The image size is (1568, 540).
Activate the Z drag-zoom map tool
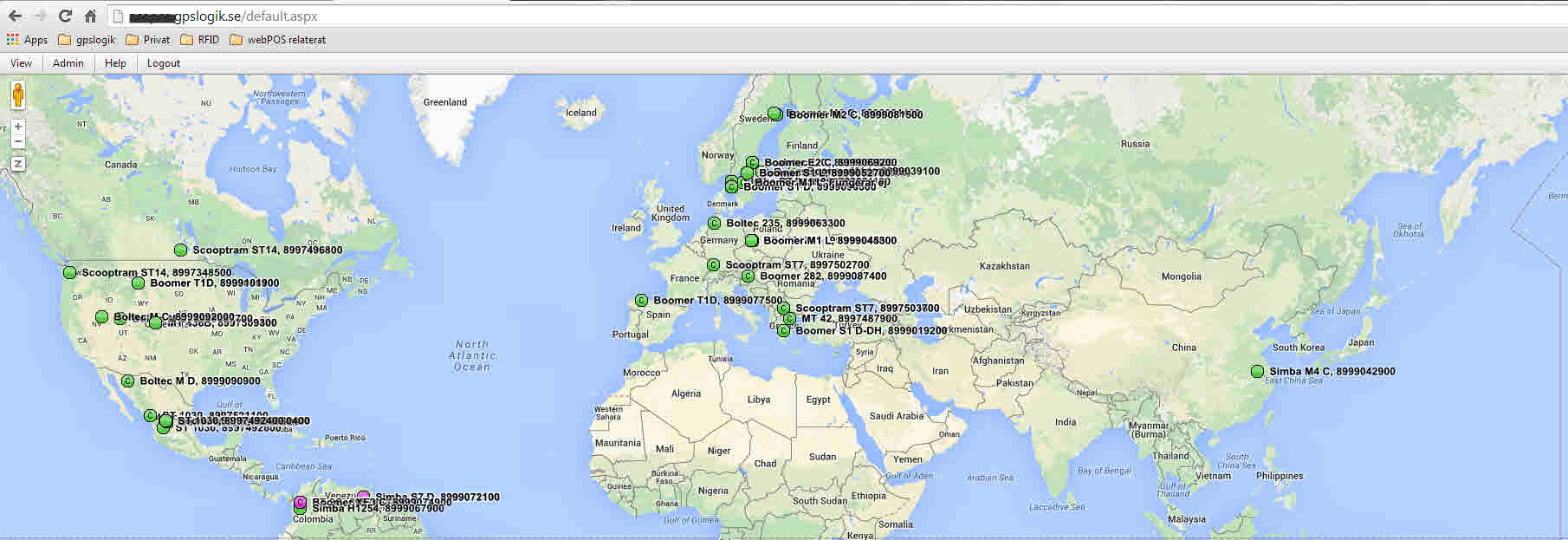pos(17,163)
